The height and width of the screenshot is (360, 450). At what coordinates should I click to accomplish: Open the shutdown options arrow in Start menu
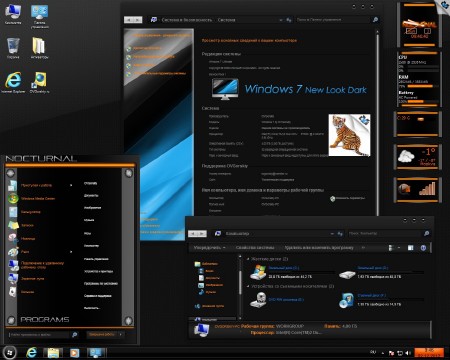click(121, 334)
